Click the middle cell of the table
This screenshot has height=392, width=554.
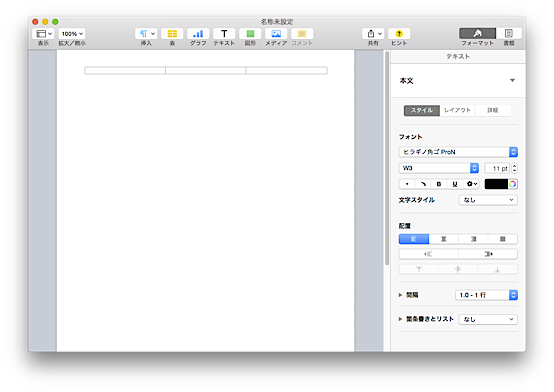206,70
